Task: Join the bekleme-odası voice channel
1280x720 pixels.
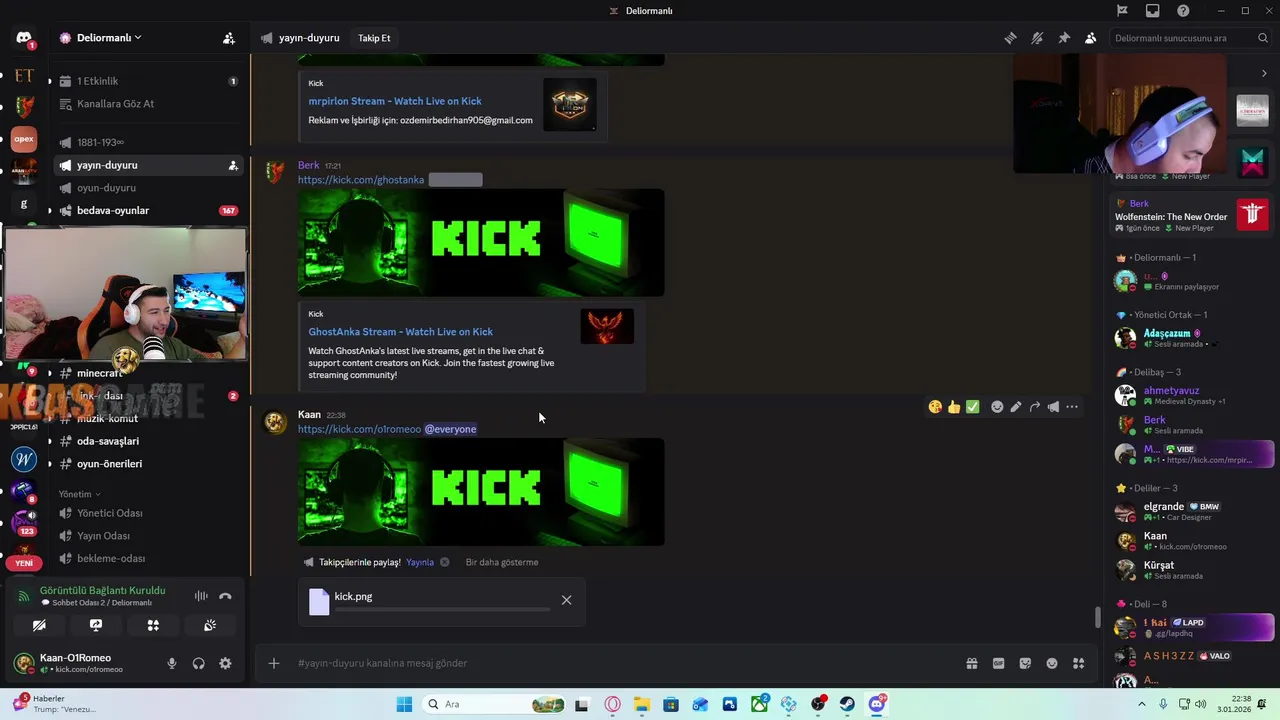Action: point(148,559)
